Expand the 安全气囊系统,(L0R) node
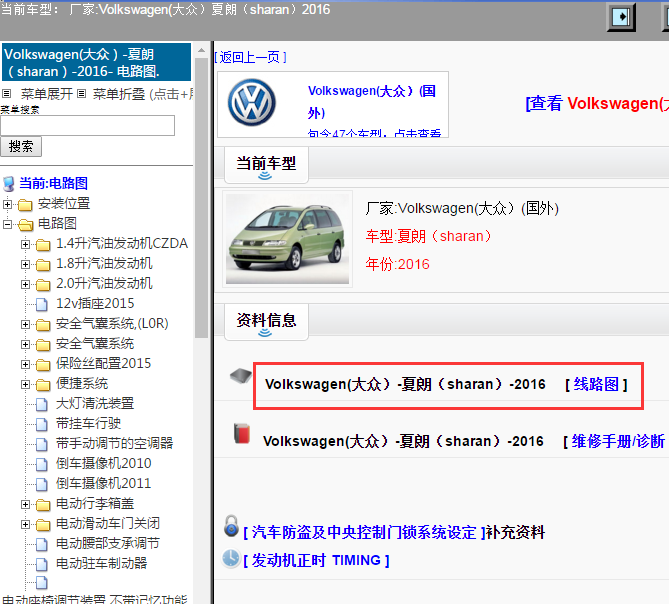 pos(25,325)
